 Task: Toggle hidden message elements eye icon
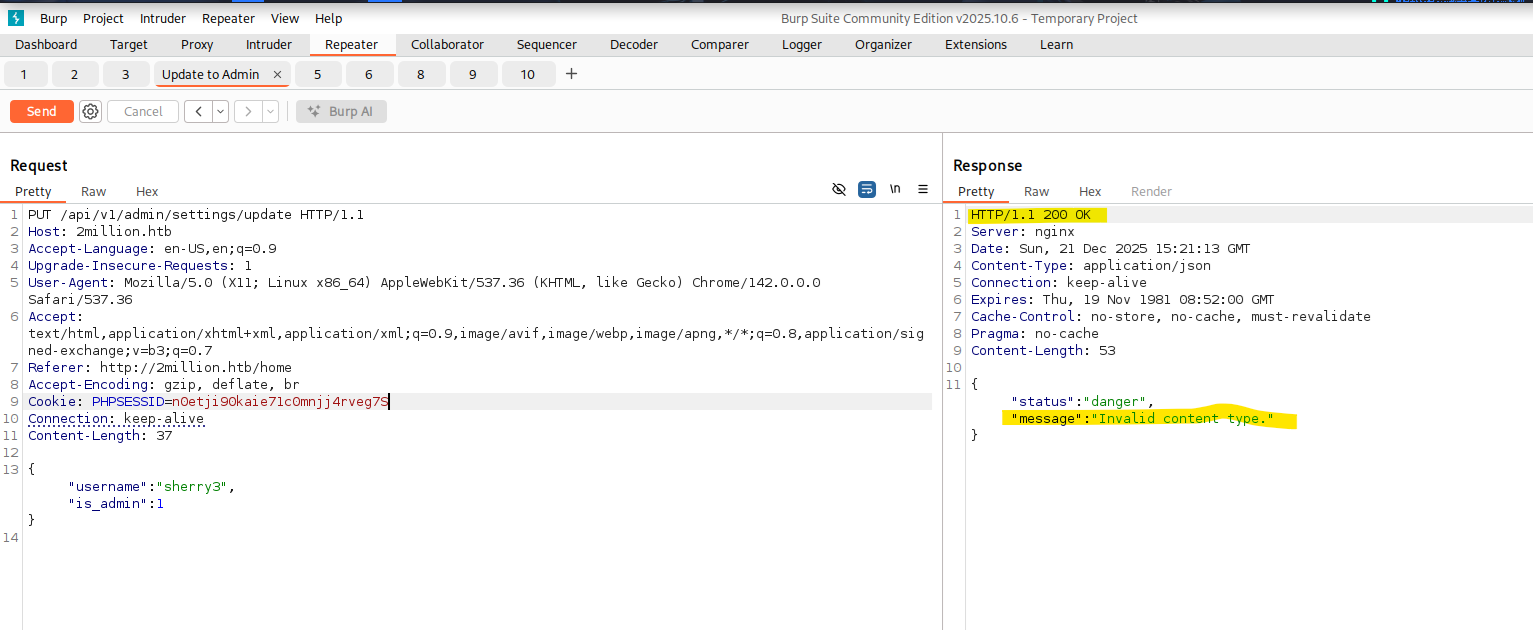tap(839, 189)
